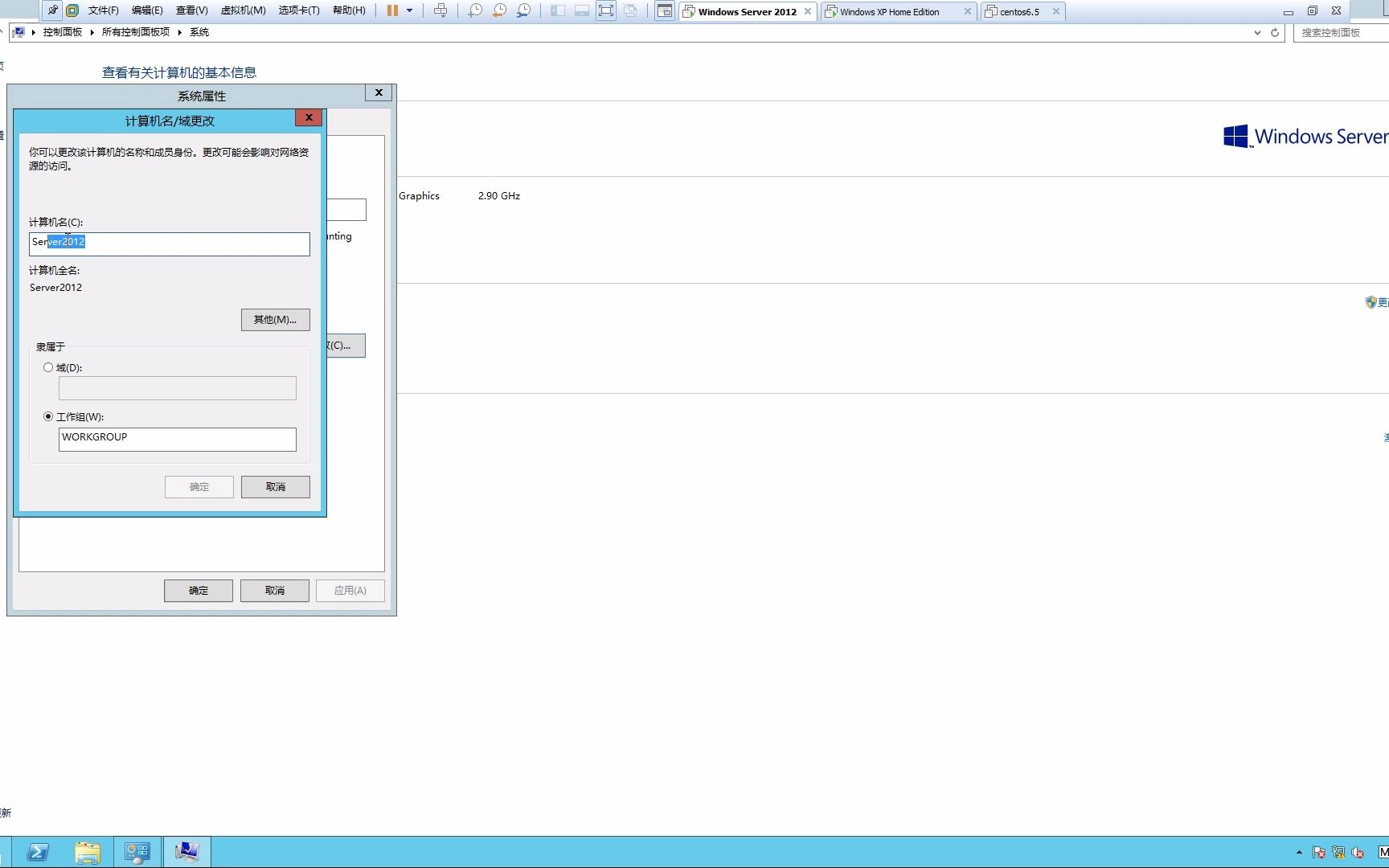Expand the arrow after 控制面板 breadcrumb
The image size is (1389, 868).
[x=92, y=32]
